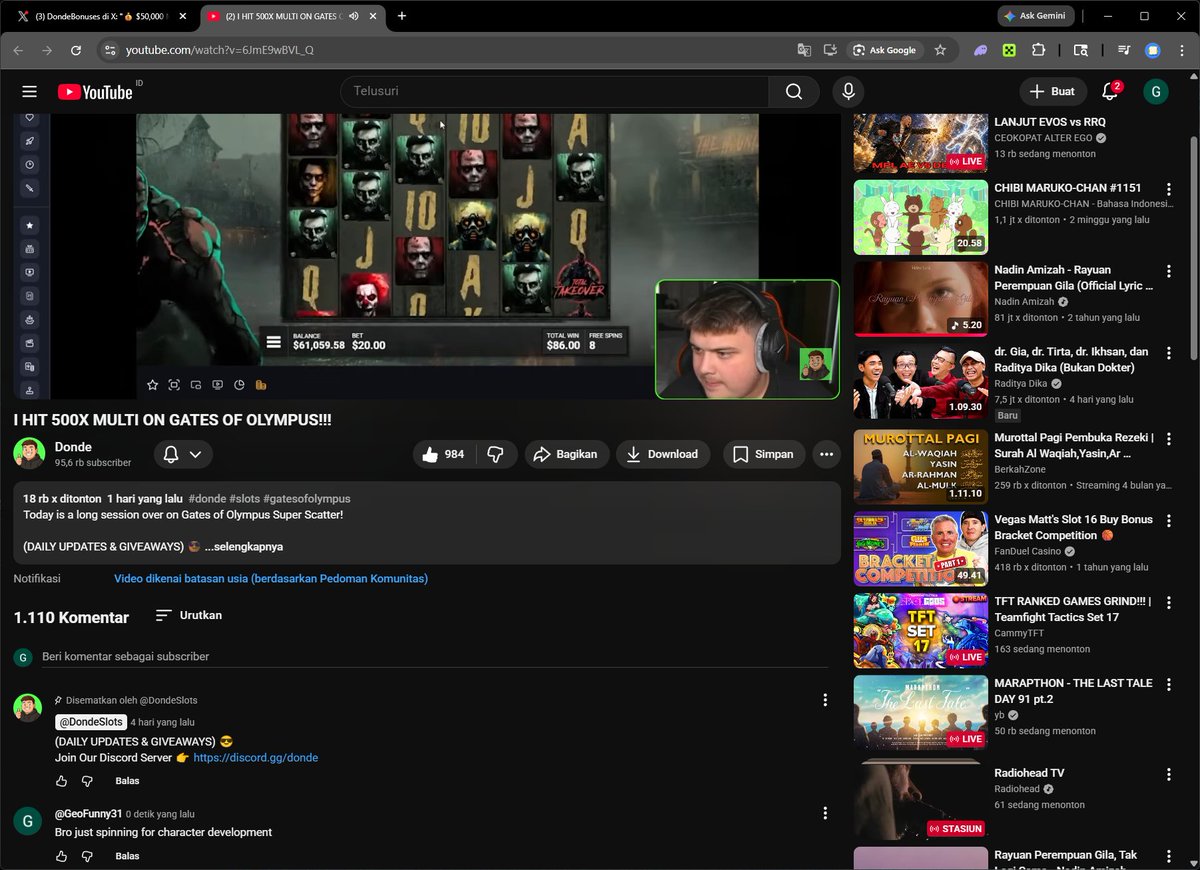The height and width of the screenshot is (870, 1200).
Task: Open the TFT RANKED GAMES GRIND title
Action: [x=1072, y=609]
